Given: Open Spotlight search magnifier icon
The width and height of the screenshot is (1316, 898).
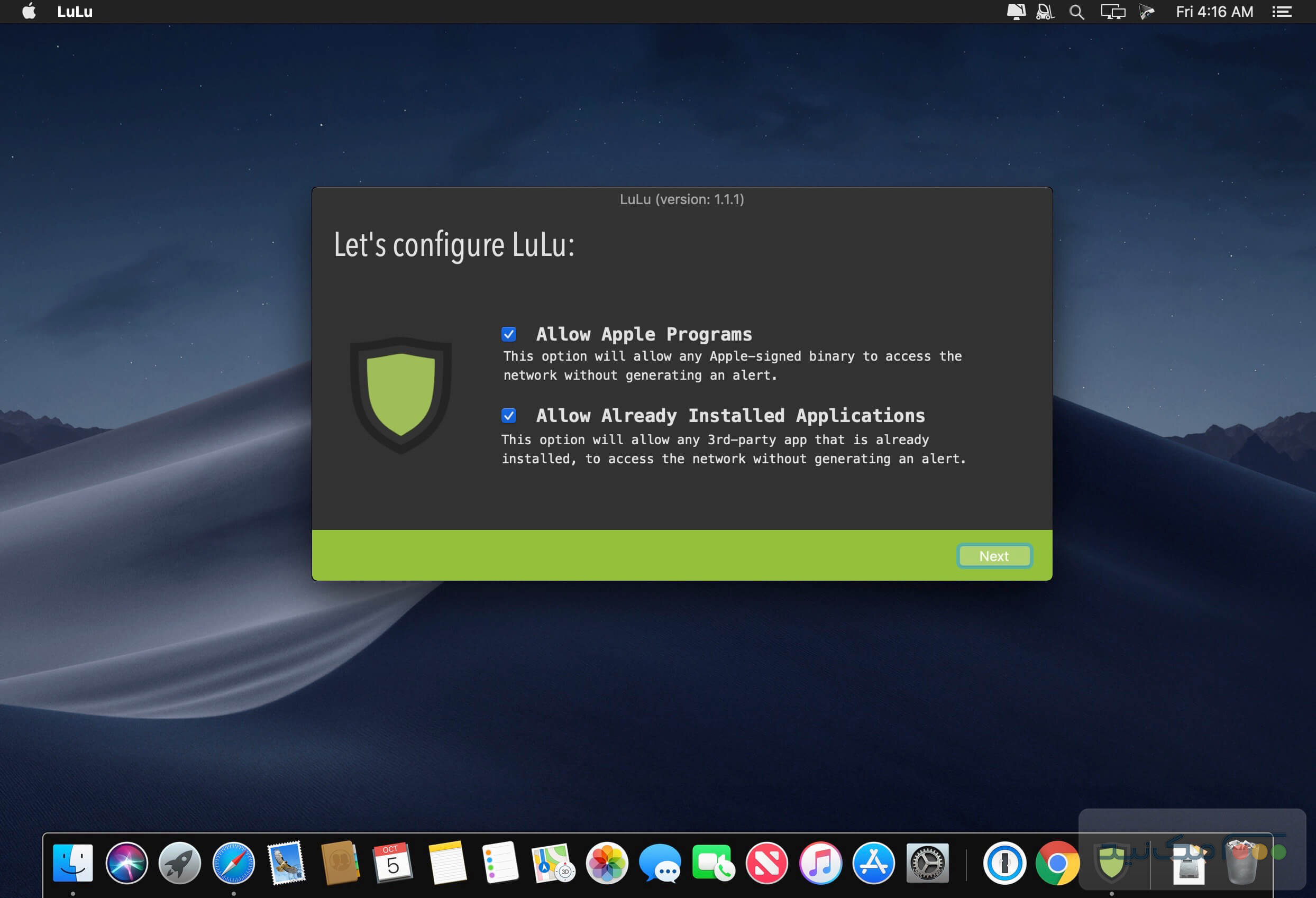Looking at the screenshot, I should pos(1076,12).
